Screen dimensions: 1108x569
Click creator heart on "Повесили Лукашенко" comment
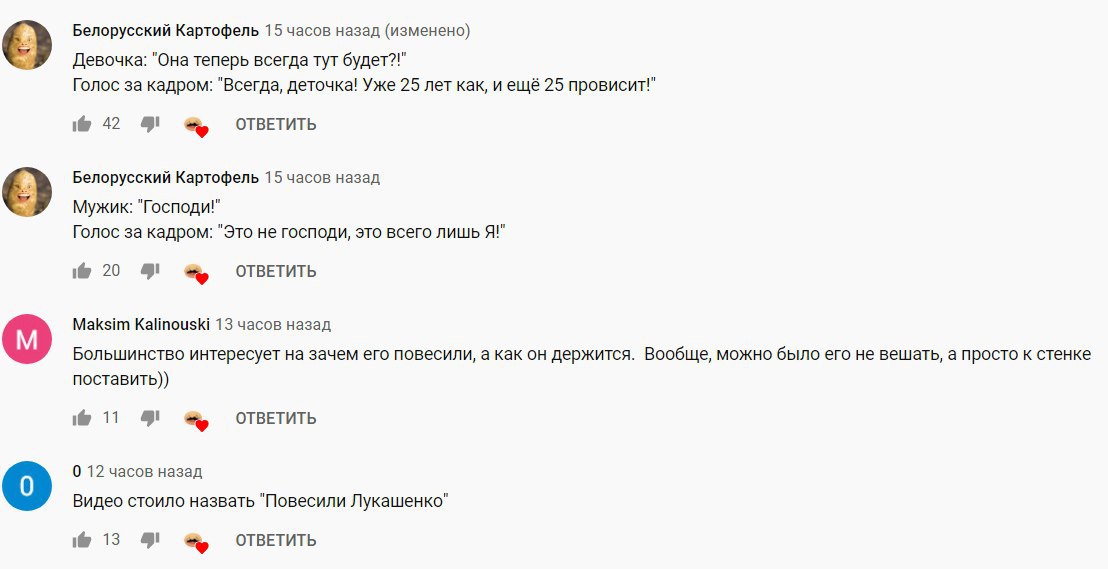(196, 542)
